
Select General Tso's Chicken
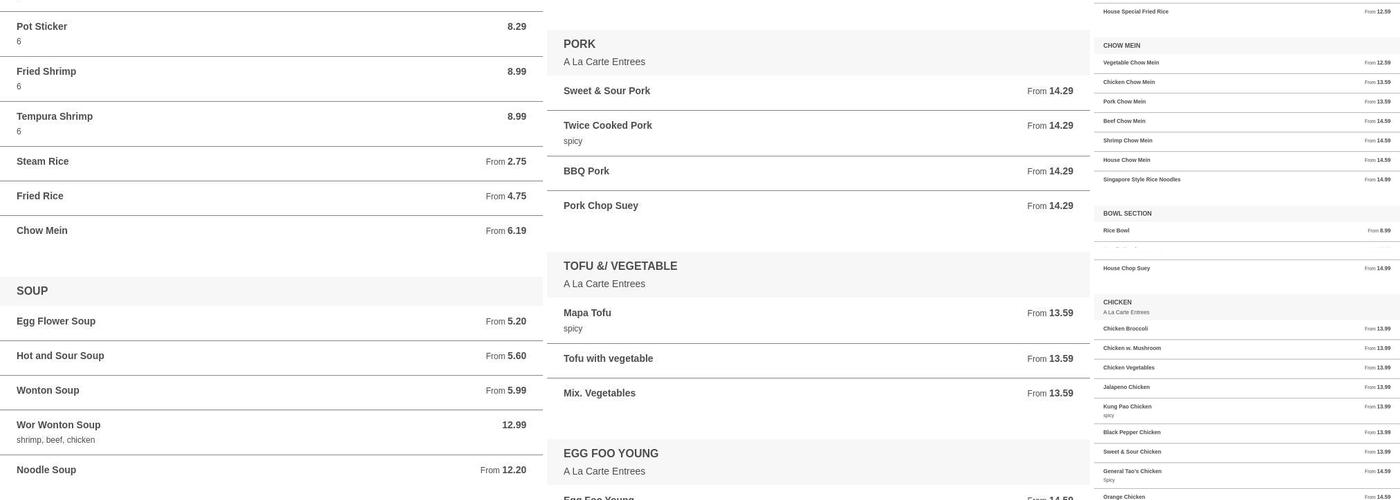(1247, 475)
